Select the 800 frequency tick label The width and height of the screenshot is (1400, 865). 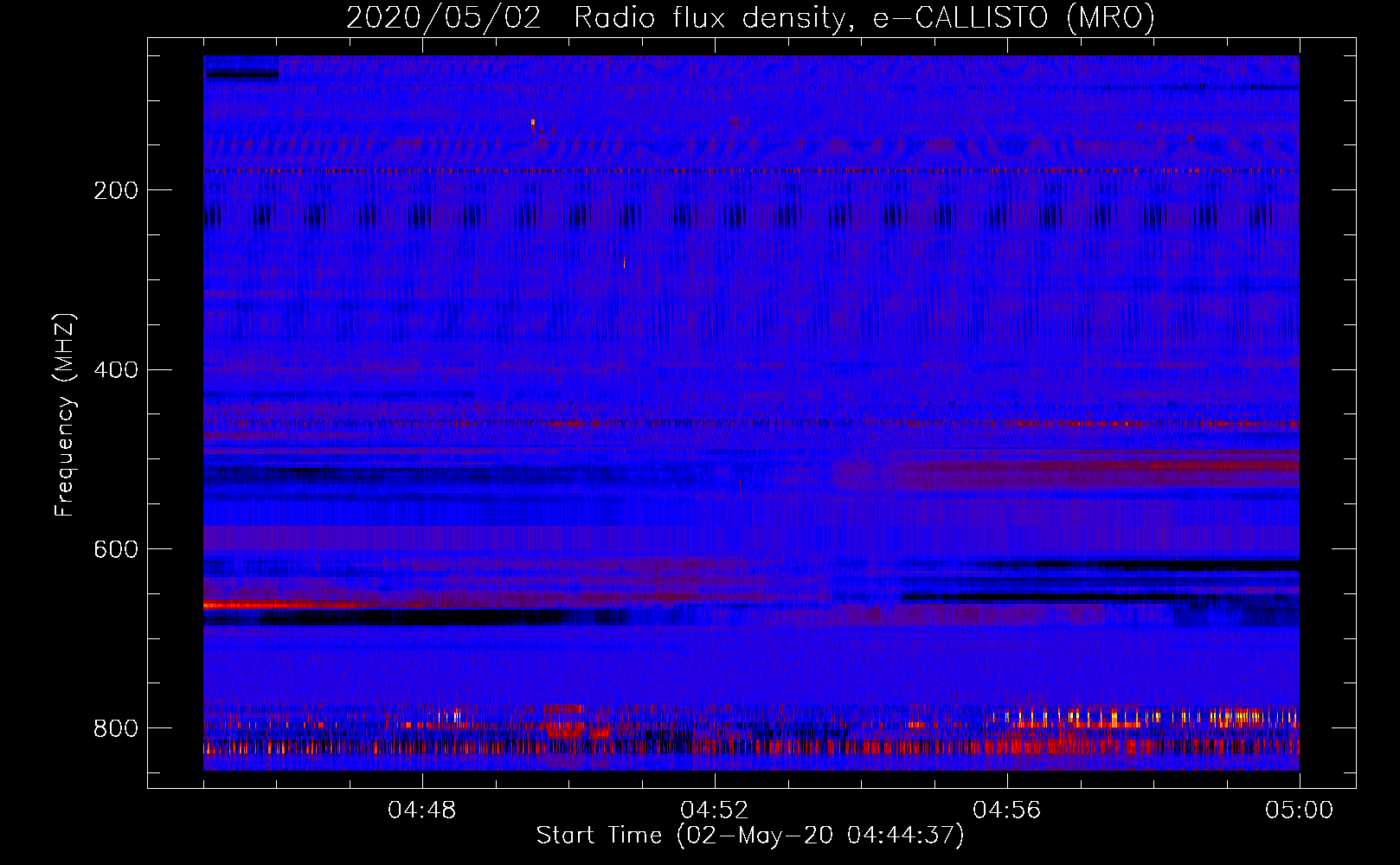pyautogui.click(x=116, y=728)
